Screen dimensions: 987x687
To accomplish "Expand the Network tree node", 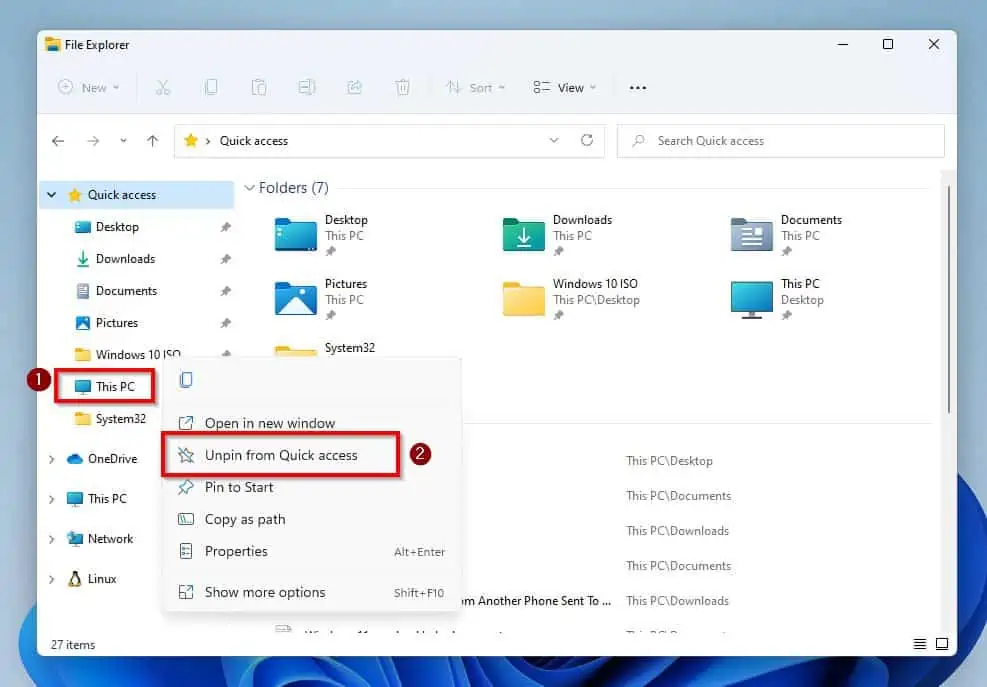I will coord(52,539).
